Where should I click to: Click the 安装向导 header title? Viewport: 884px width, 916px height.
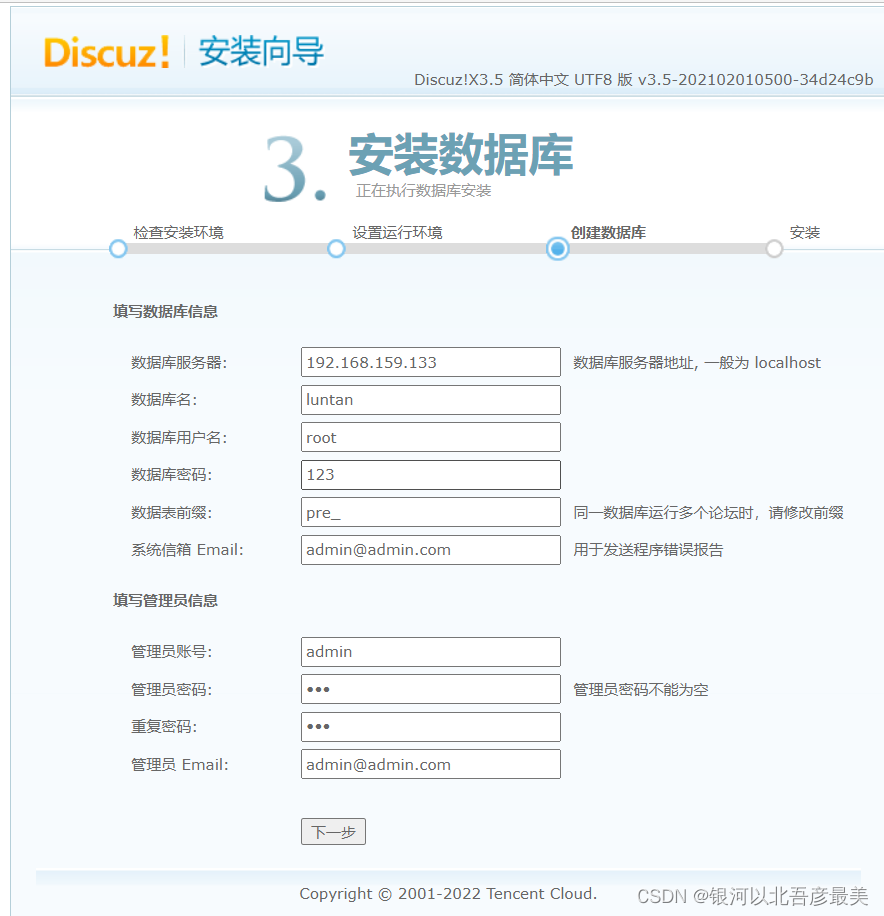click(261, 51)
